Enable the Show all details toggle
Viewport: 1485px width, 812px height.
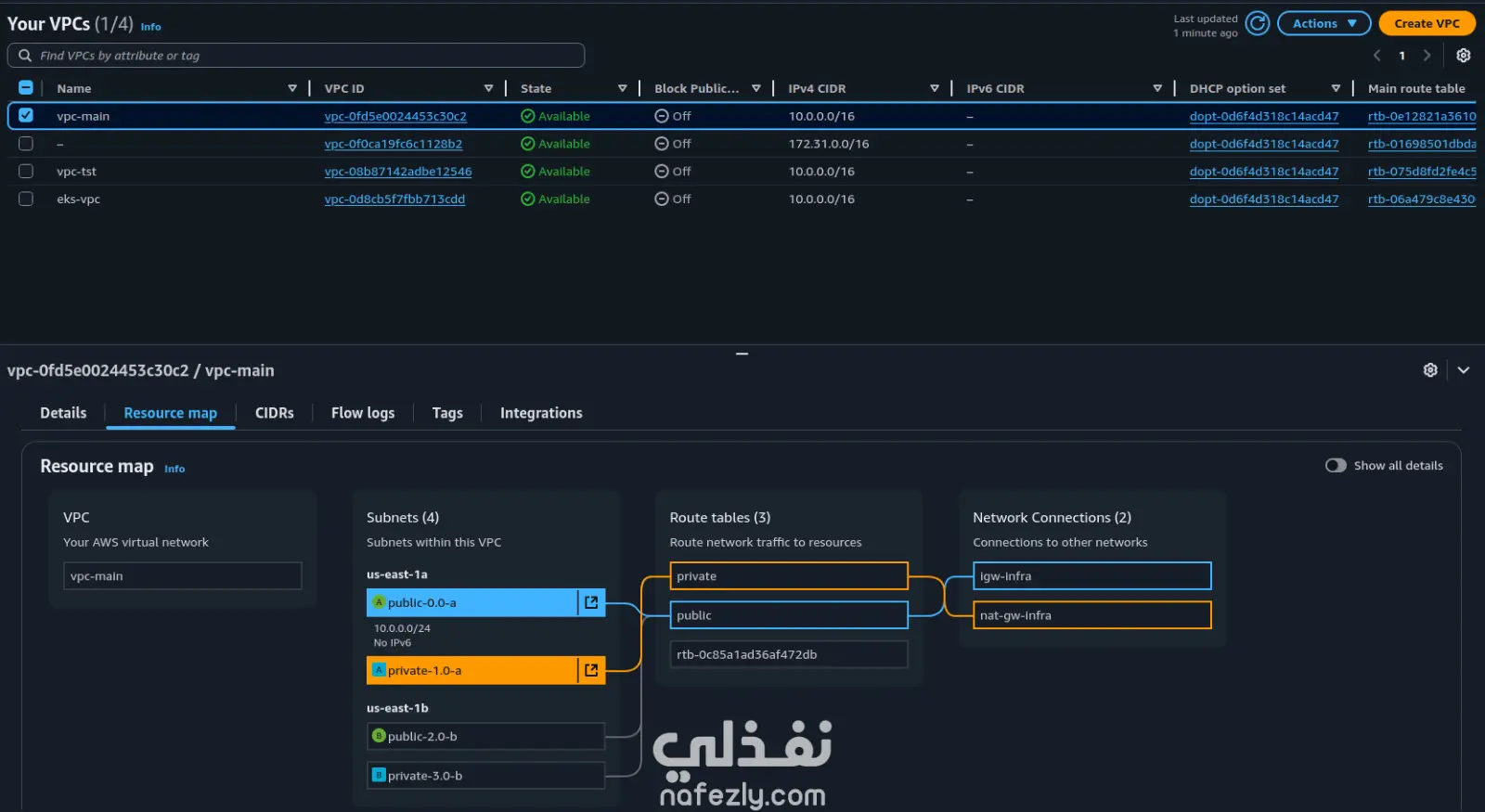(1336, 466)
